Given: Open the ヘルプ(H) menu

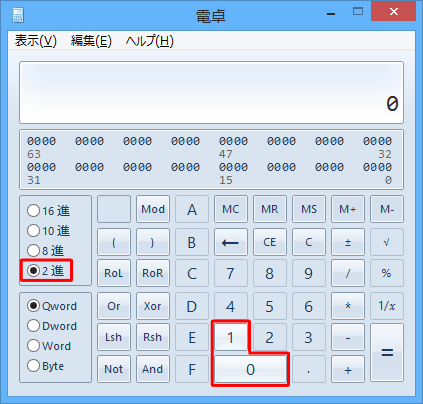Looking at the screenshot, I should point(149,41).
